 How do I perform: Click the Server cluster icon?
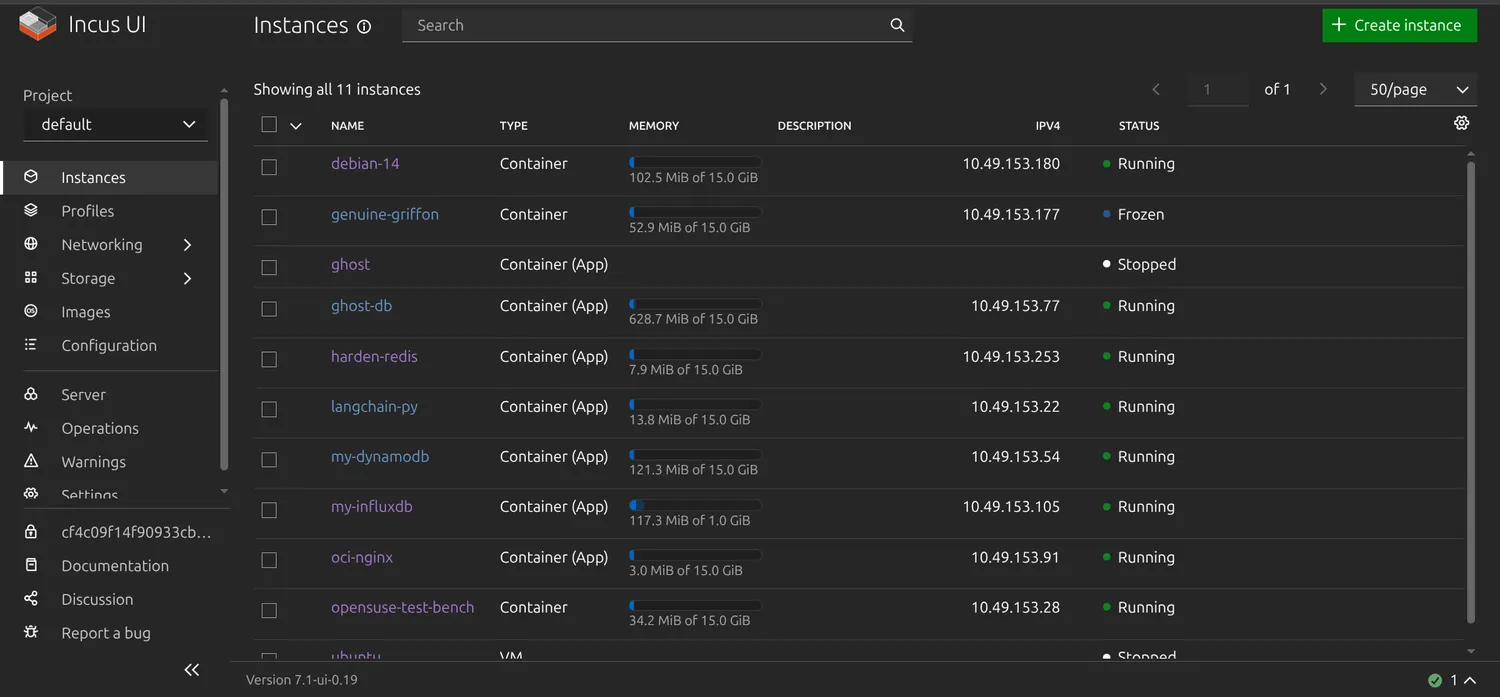31,394
